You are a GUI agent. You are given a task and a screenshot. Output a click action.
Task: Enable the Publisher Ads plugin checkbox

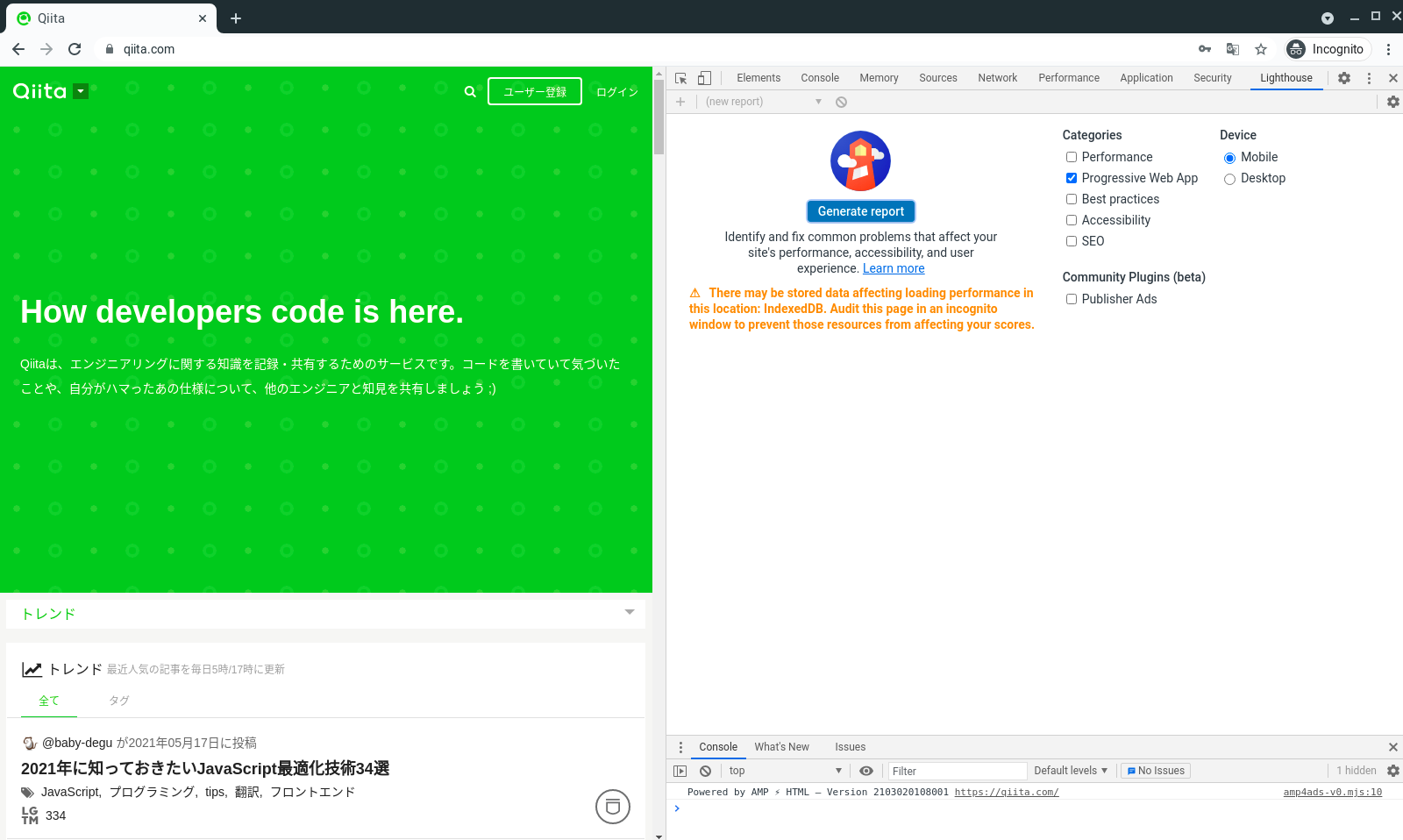pyautogui.click(x=1072, y=299)
